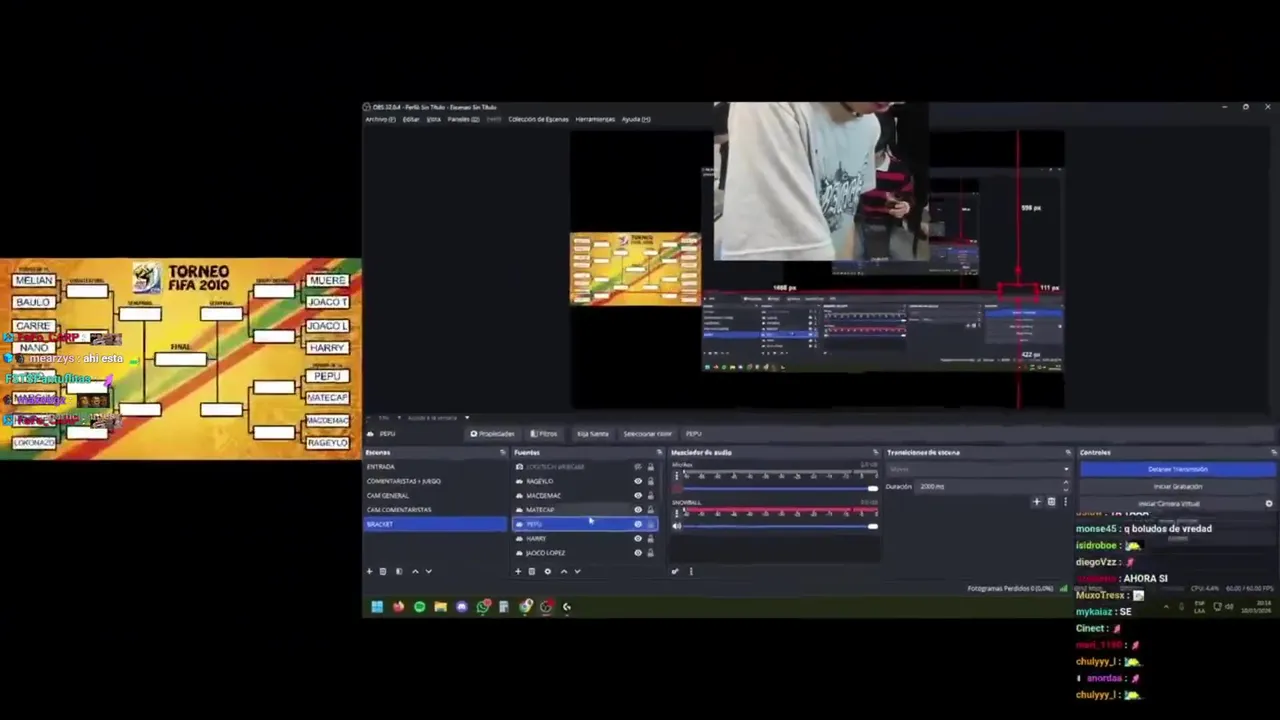Open transition properties three-dot menu
The height and width of the screenshot is (720, 1280).
[x=1065, y=502]
